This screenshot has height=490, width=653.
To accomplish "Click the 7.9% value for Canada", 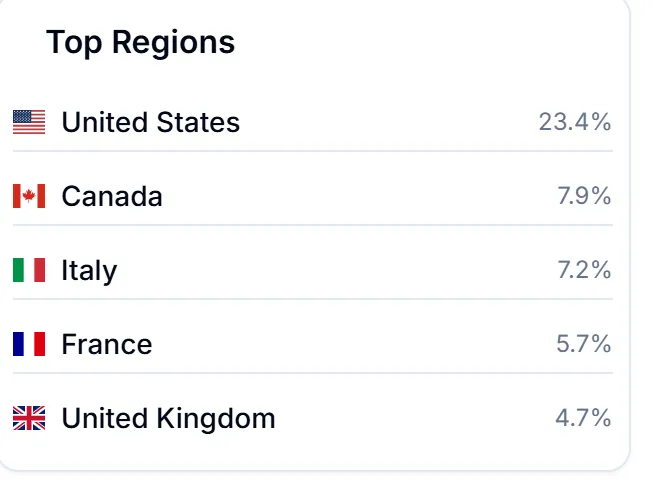I will coord(583,196).
